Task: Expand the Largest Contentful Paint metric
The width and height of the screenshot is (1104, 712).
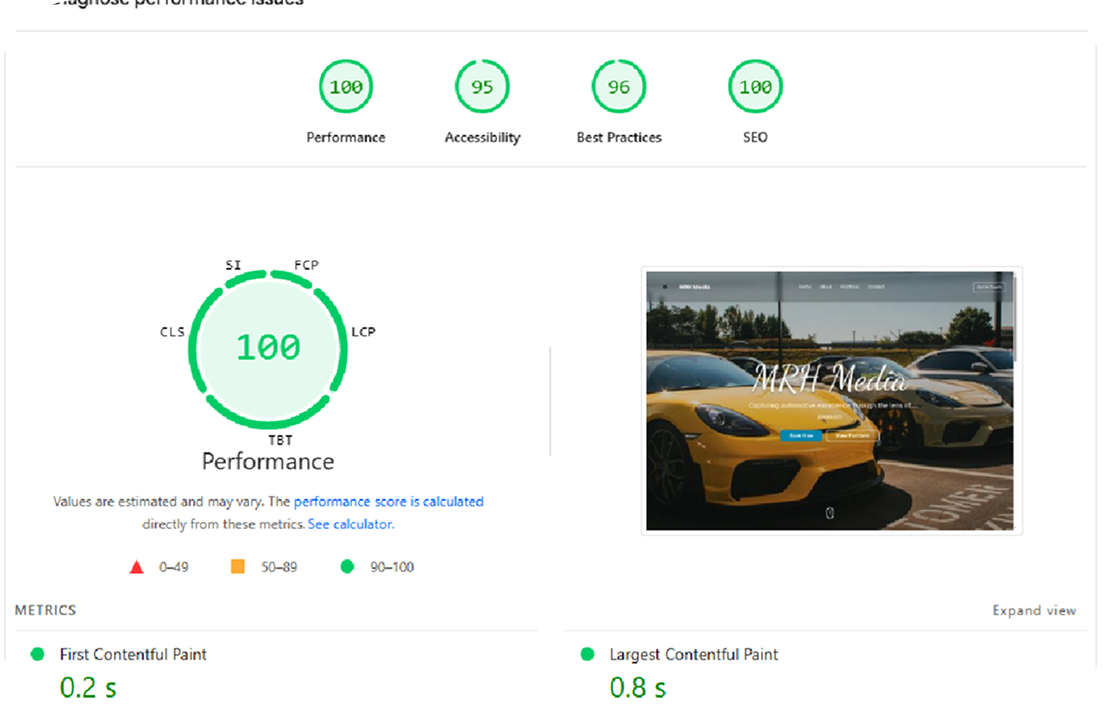Action: click(694, 654)
